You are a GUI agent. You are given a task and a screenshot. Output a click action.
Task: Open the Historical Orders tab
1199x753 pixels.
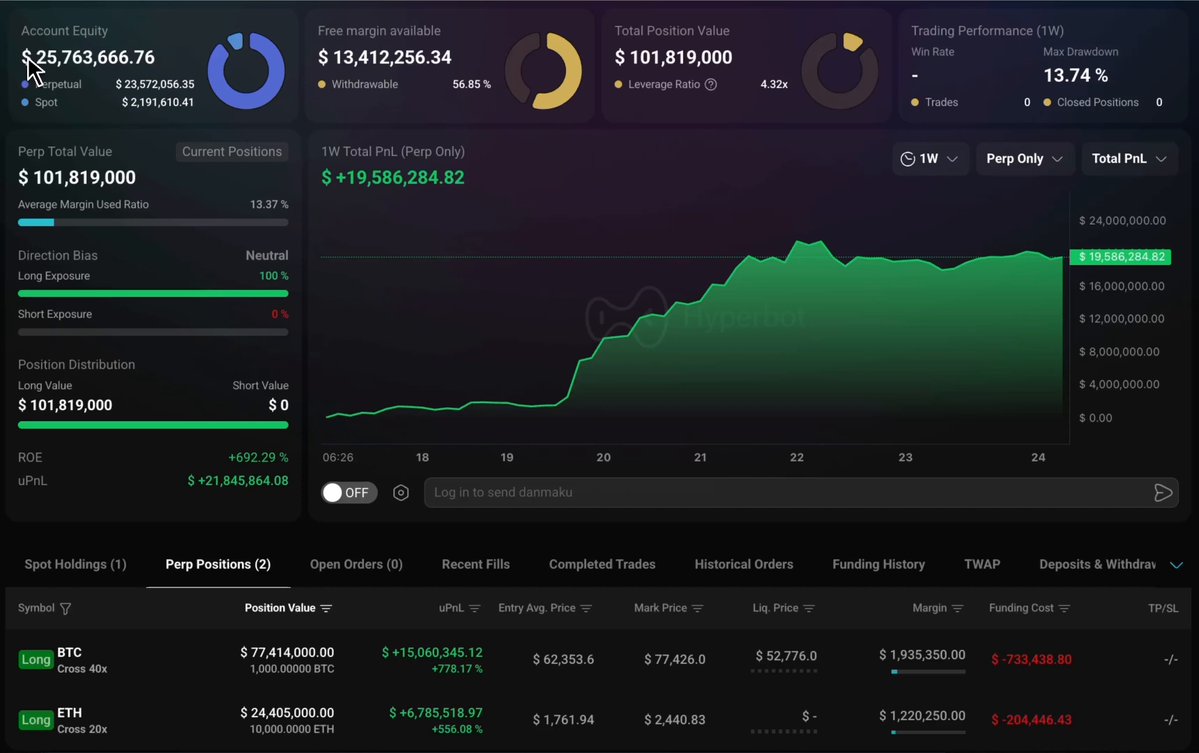(x=743, y=564)
